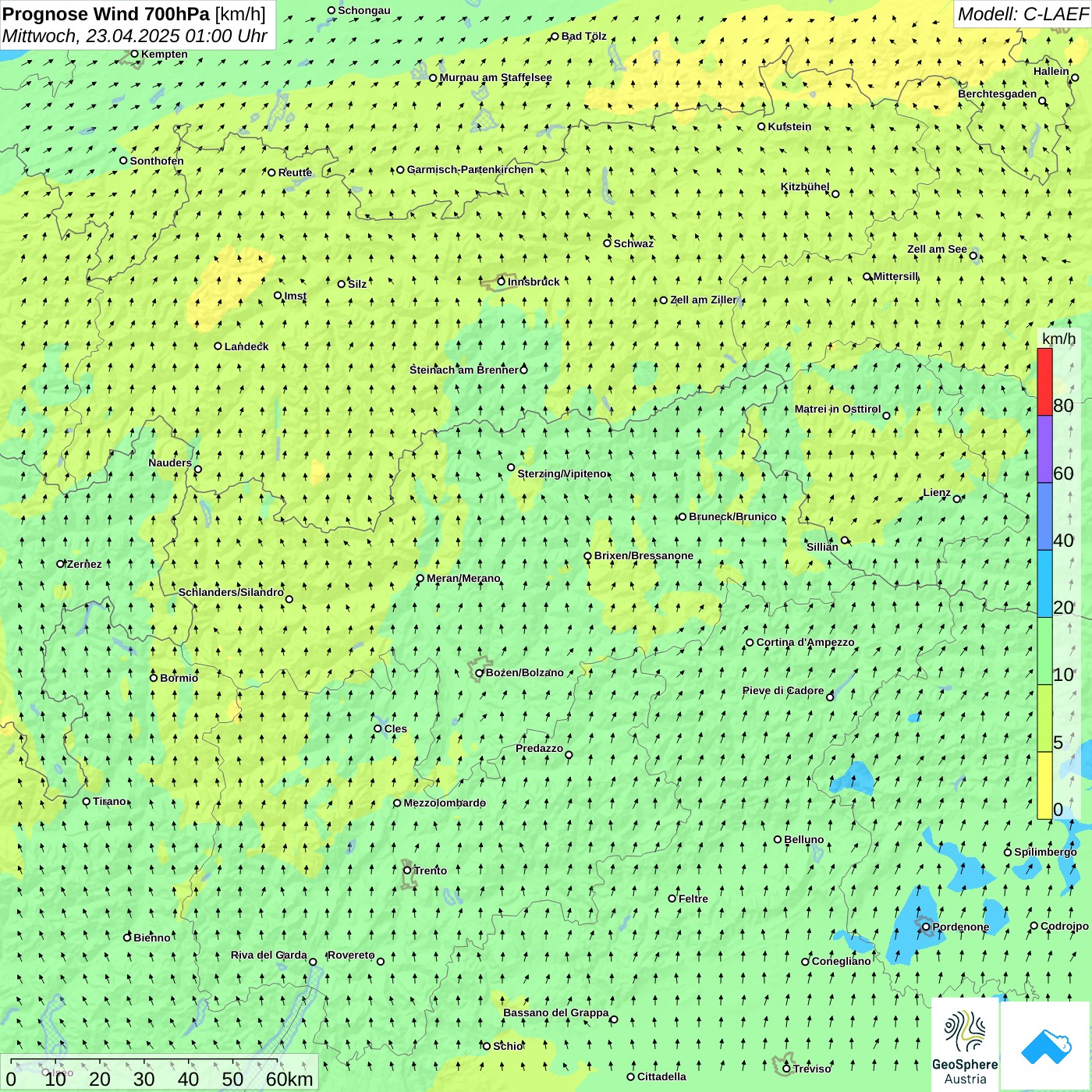The height and width of the screenshot is (1092, 1092).
Task: Click the 'Schlanders/Silandro' label
Action: (231, 592)
